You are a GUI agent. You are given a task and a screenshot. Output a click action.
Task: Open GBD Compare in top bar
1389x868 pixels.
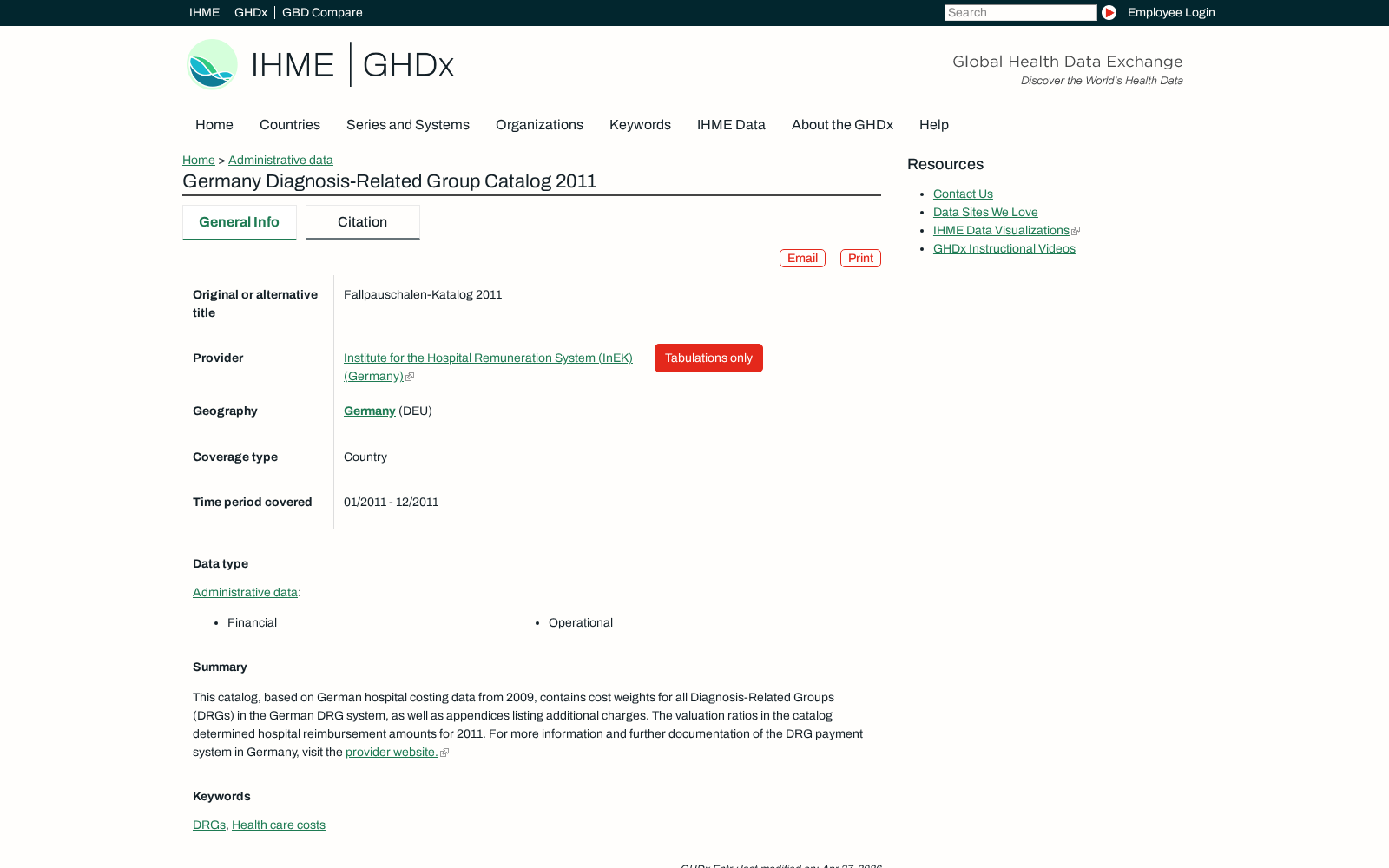click(x=322, y=12)
